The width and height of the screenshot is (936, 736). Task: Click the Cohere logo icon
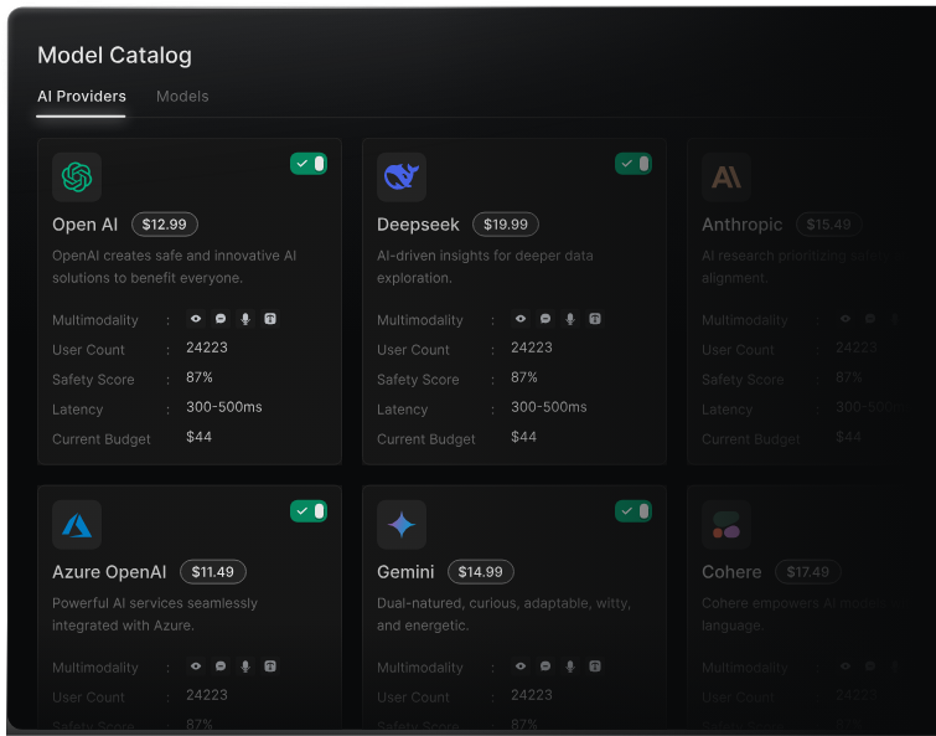click(726, 525)
